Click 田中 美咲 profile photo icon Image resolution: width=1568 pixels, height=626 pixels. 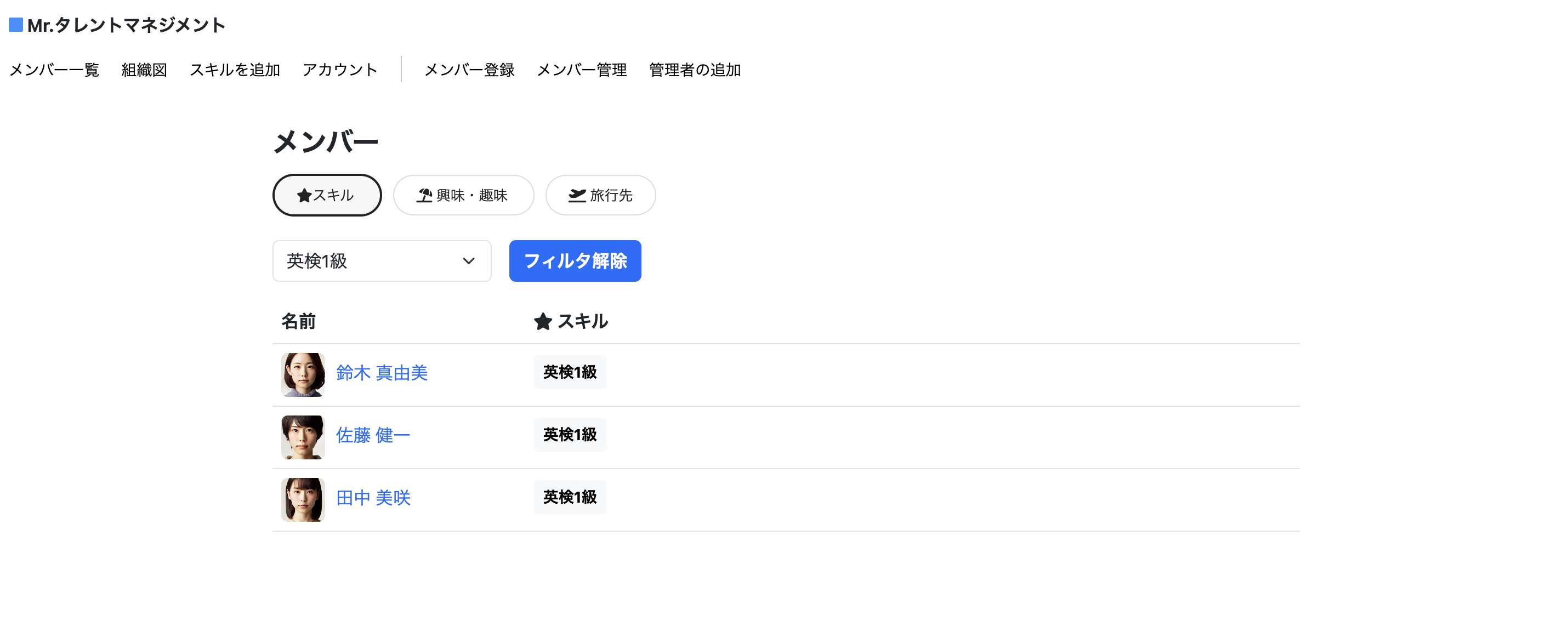click(304, 497)
